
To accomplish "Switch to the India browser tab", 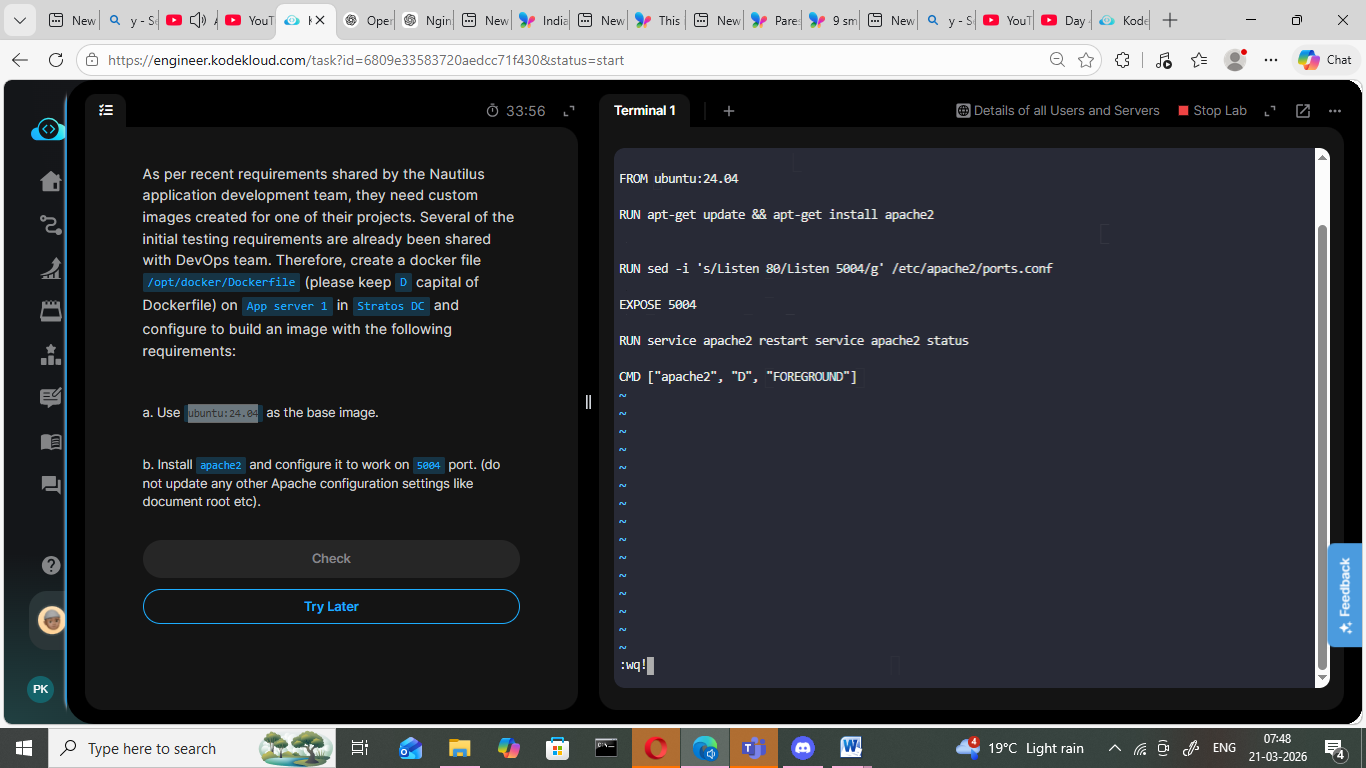I will pos(543,20).
